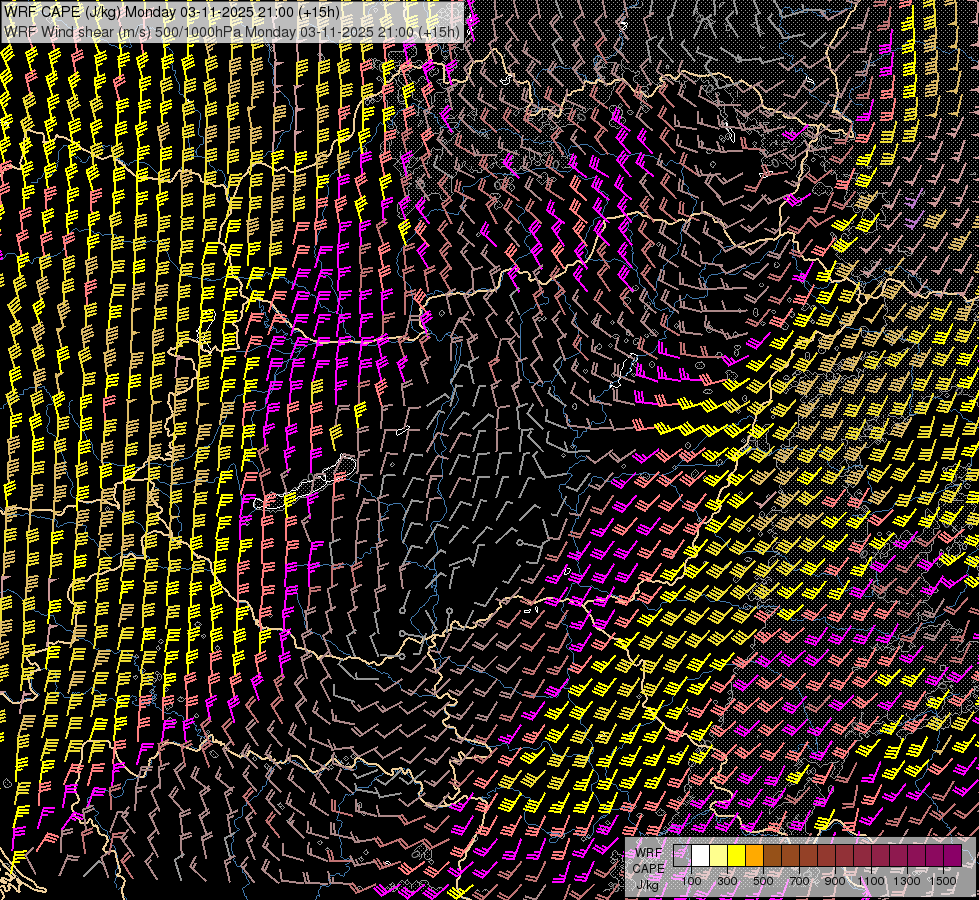979x900 pixels.
Task: Click the first empty legend swatch
Action: (683, 855)
